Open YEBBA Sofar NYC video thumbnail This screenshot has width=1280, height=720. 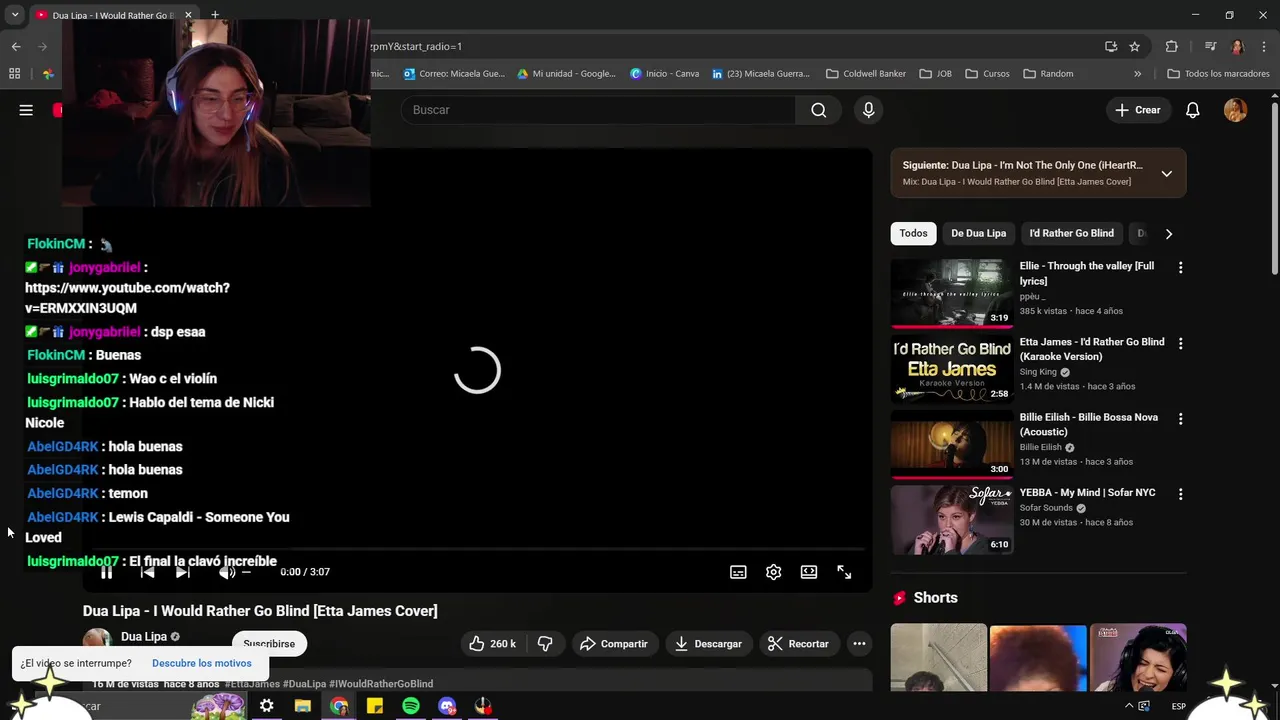pyautogui.click(x=951, y=520)
